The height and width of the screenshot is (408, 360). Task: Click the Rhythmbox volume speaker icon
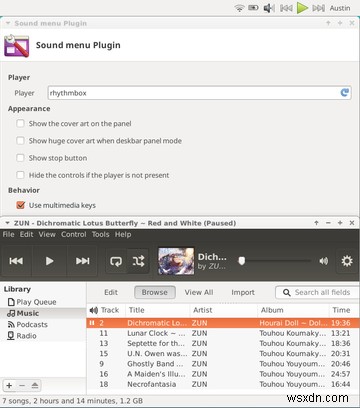pos(324,261)
